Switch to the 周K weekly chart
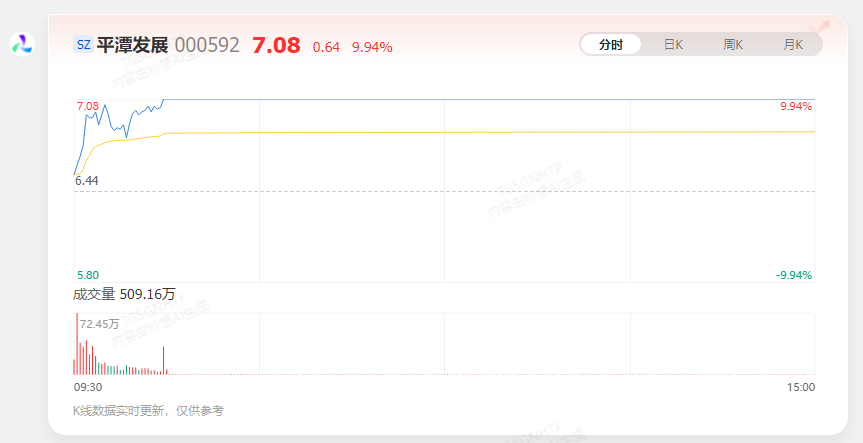The image size is (863, 443). (733, 45)
